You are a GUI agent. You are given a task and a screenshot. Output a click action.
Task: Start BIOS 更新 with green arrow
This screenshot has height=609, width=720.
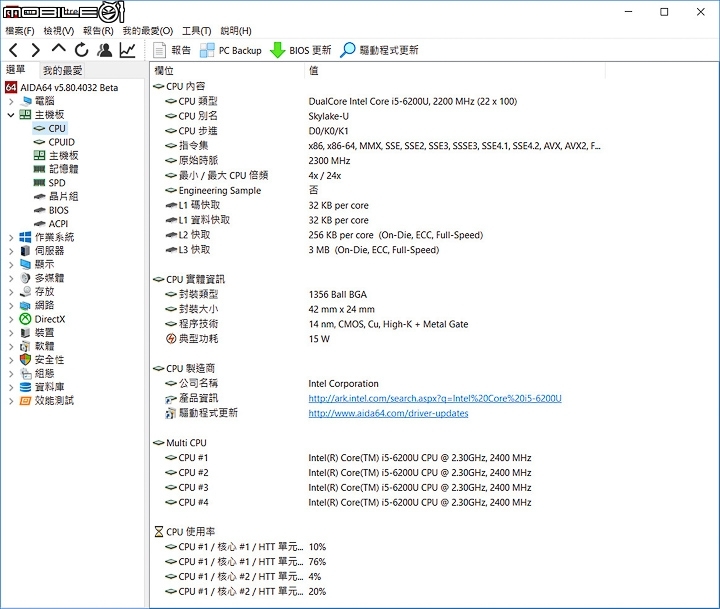(x=300, y=50)
